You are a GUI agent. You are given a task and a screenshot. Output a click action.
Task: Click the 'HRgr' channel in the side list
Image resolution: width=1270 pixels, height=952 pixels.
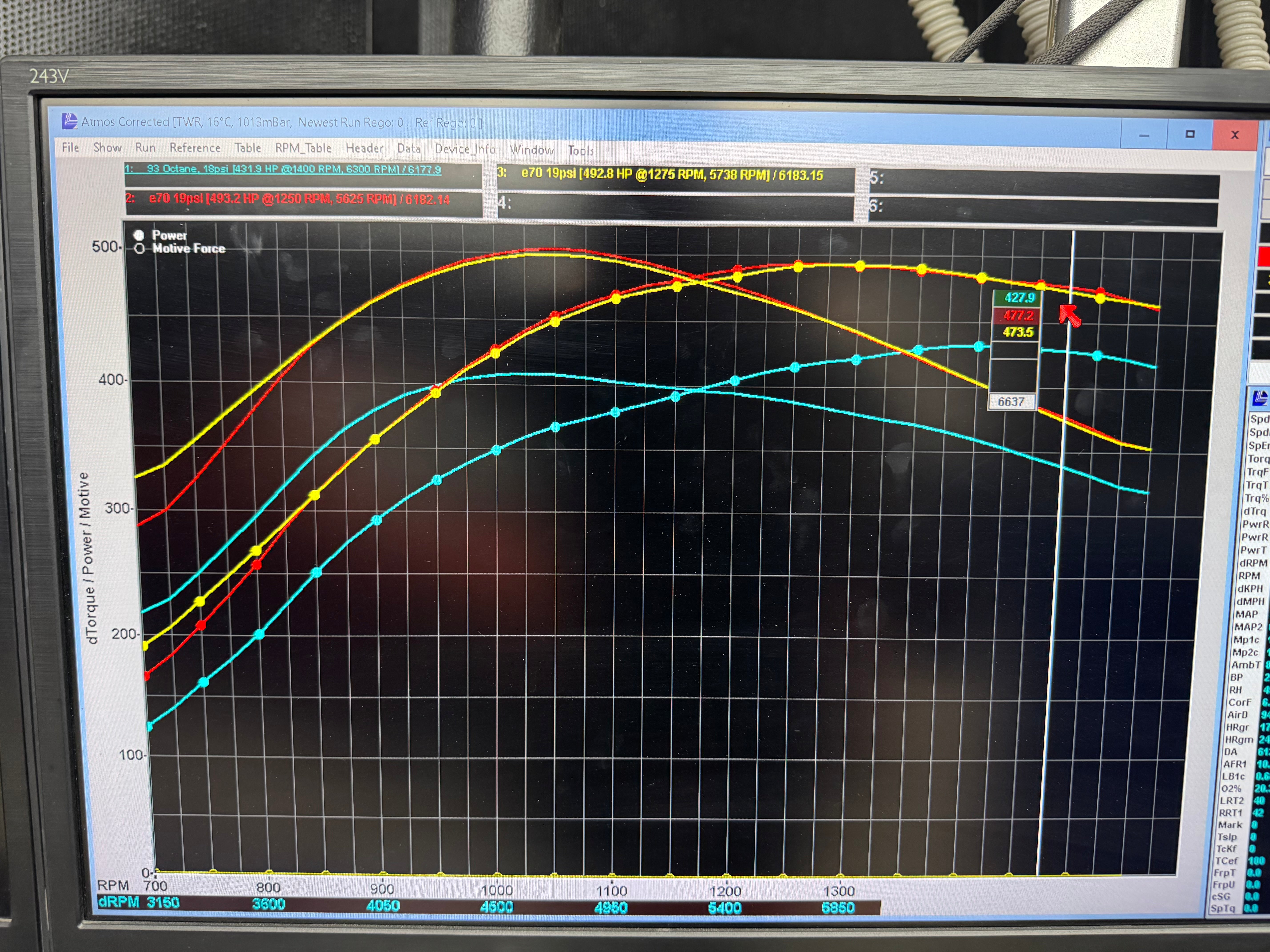coord(1237,728)
